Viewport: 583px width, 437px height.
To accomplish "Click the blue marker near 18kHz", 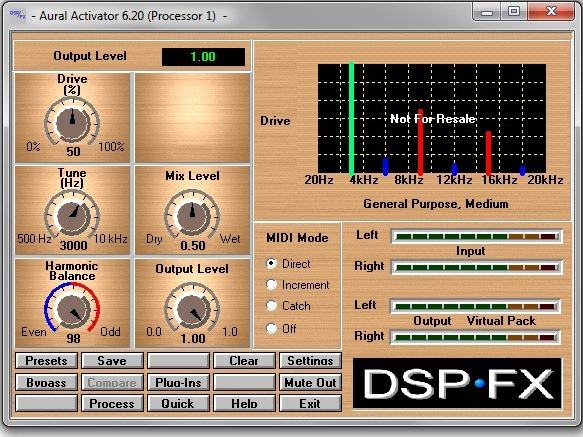I will [522, 170].
